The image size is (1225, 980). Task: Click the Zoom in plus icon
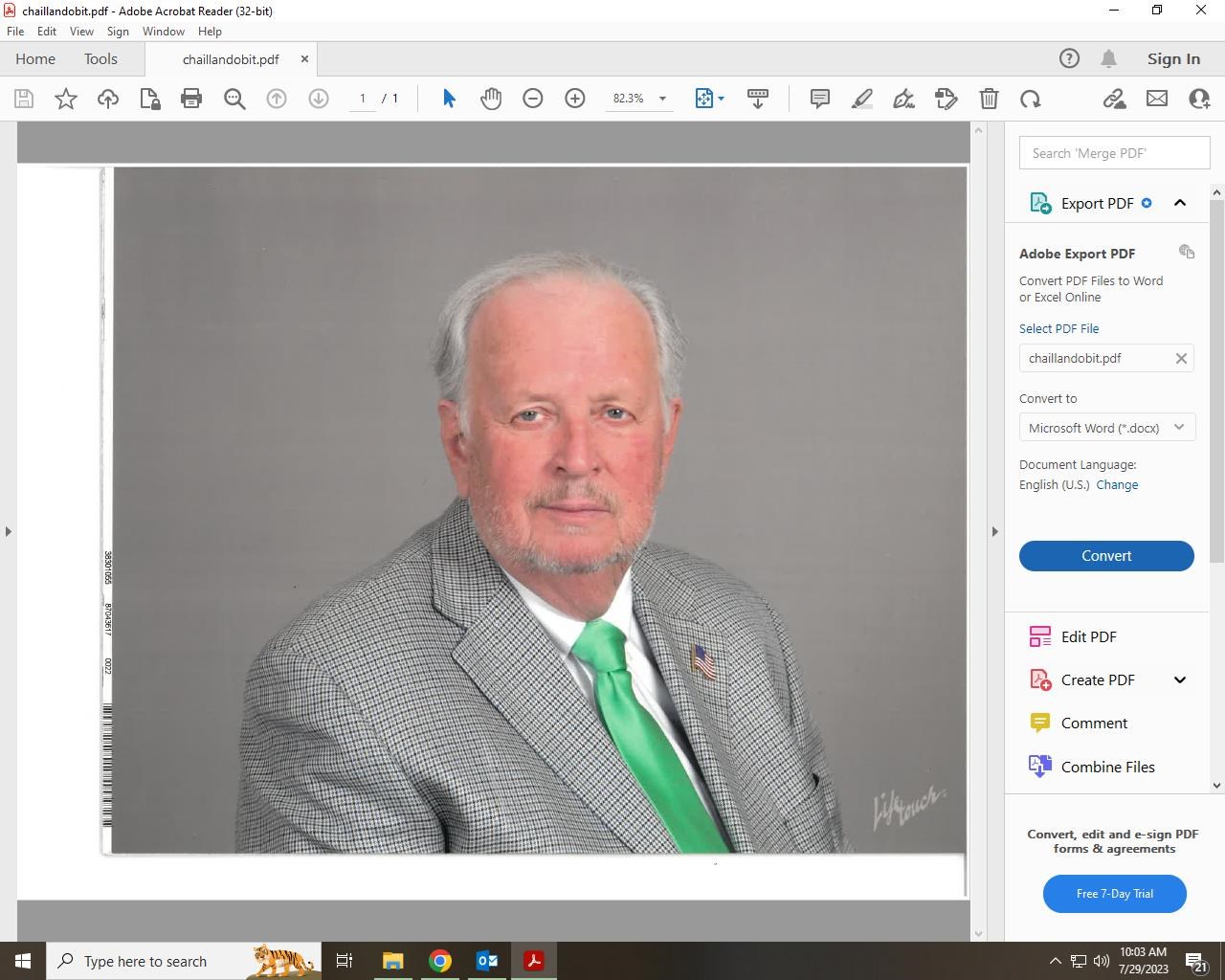[x=575, y=99]
